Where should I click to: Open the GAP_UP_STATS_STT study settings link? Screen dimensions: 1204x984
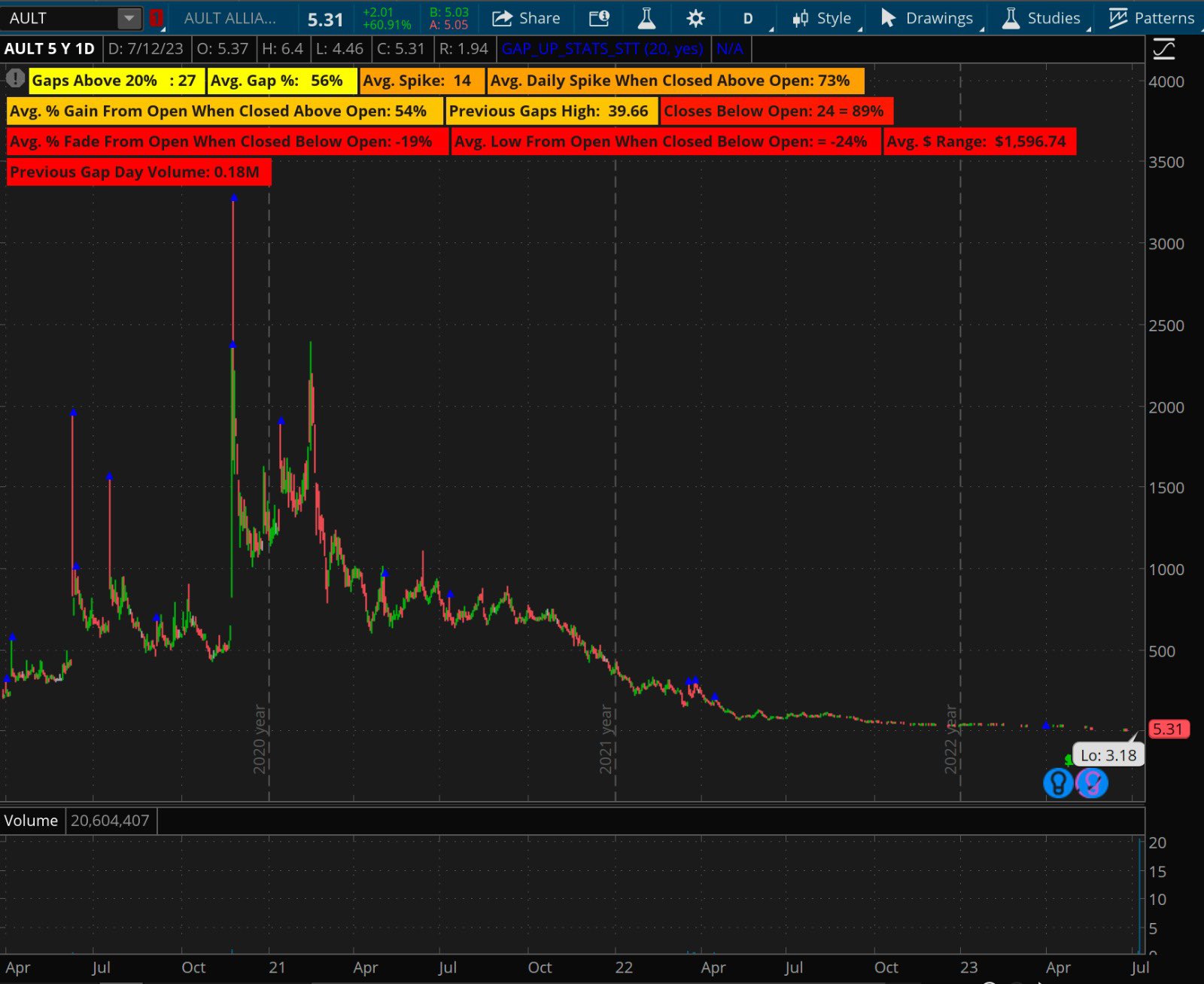604,48
